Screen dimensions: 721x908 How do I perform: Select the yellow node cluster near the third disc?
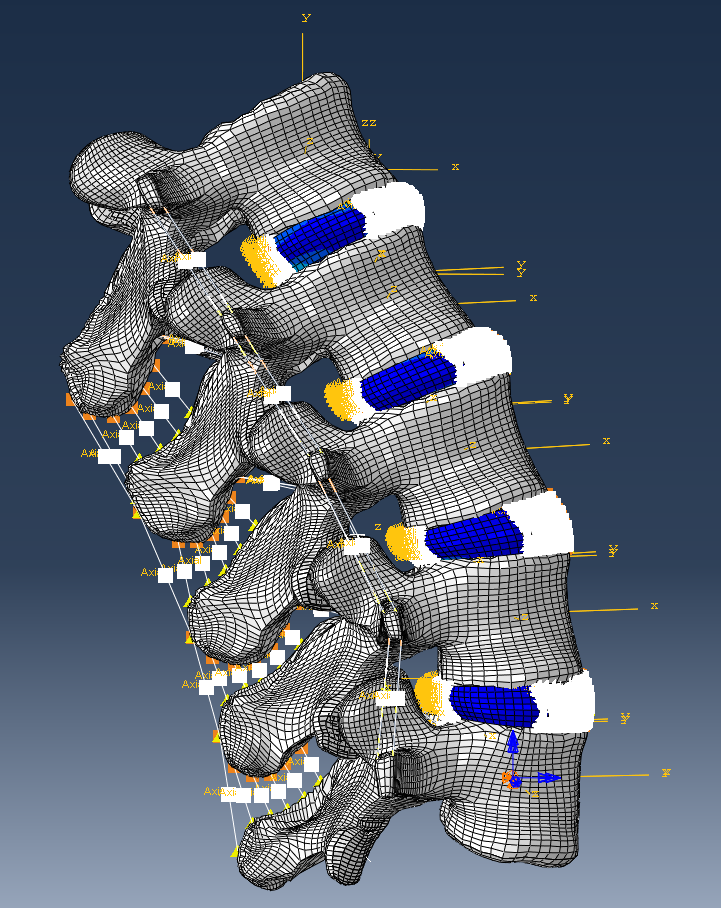point(405,541)
